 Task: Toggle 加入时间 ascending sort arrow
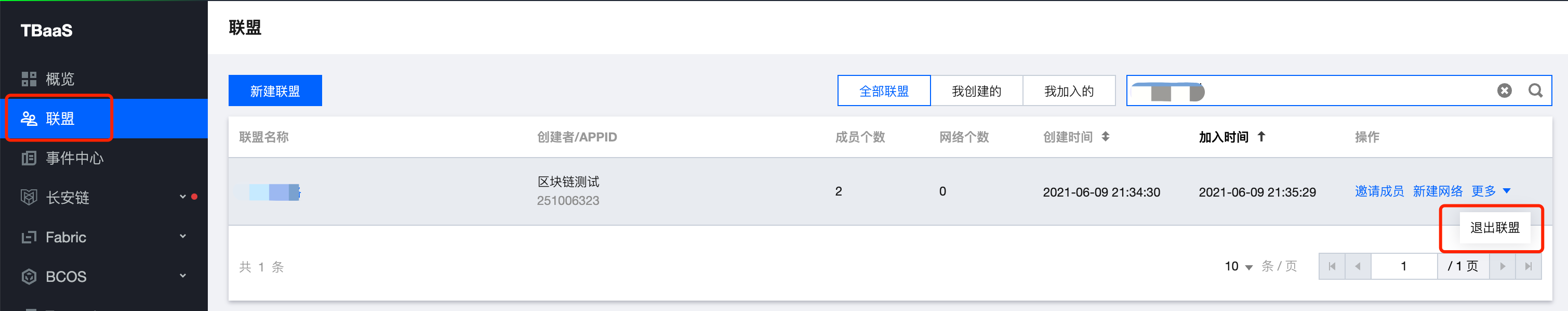(x=1261, y=137)
